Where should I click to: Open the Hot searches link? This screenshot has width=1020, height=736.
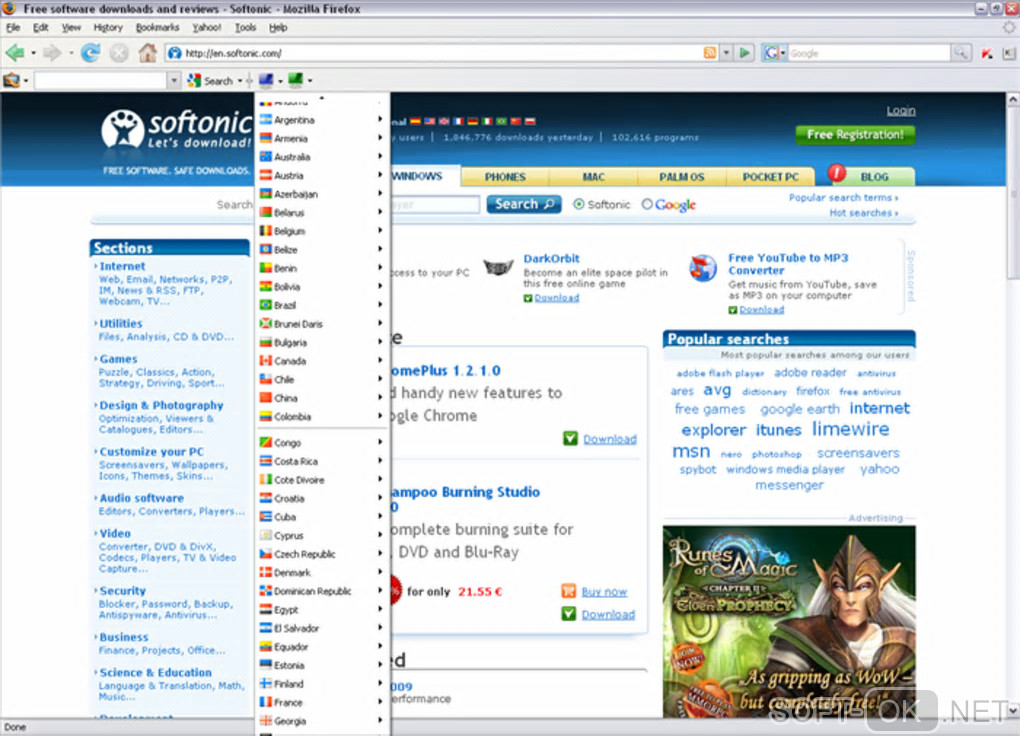[x=863, y=213]
